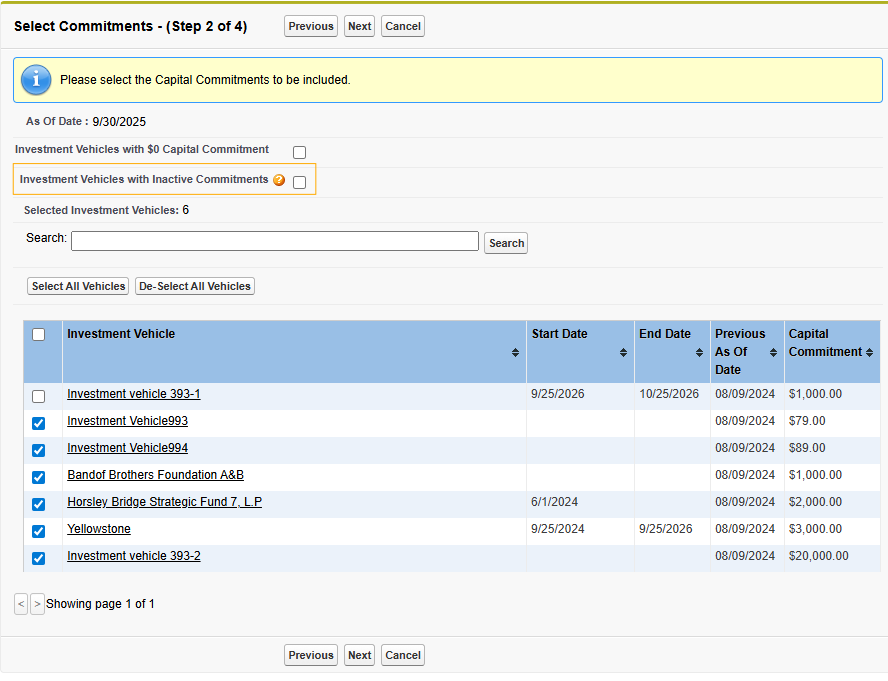Click De-Select All Vehicles button
This screenshot has height=681, width=888.
pos(195,286)
